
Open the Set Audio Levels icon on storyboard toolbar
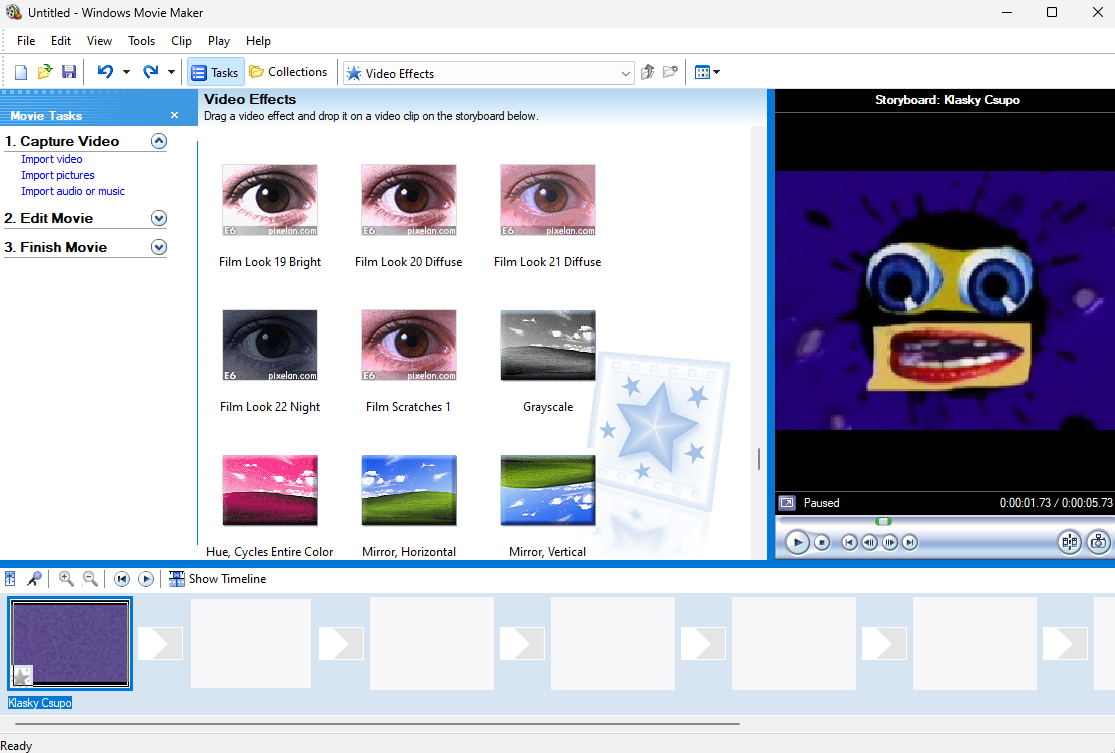pos(10,578)
